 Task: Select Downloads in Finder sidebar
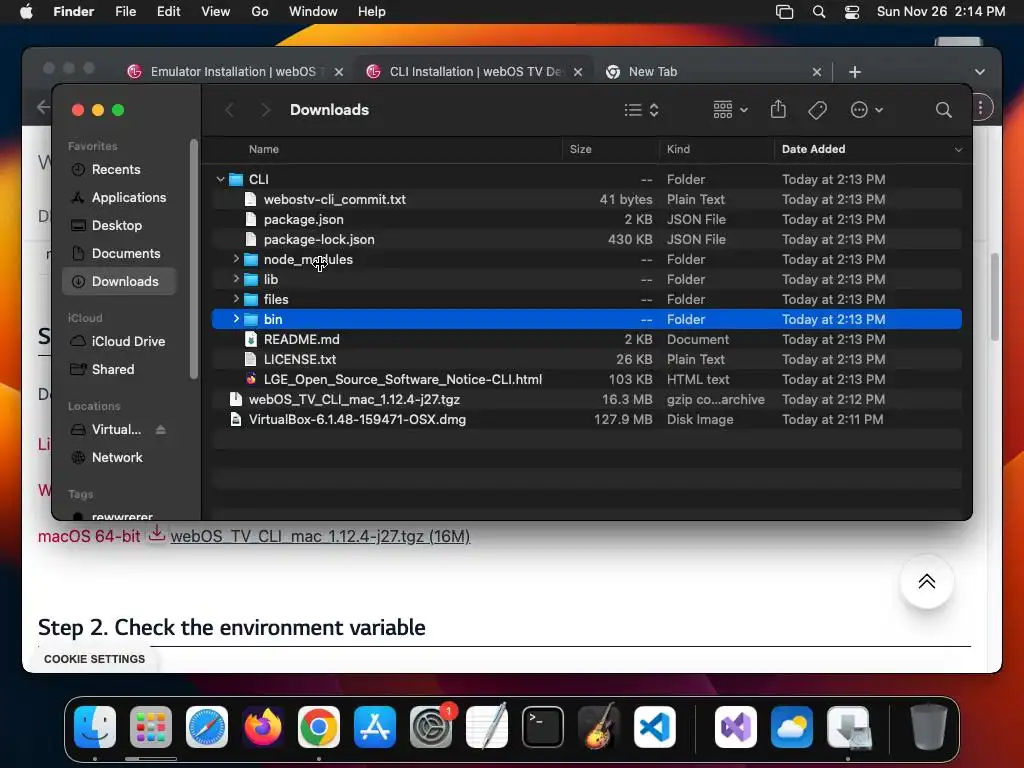(119, 281)
